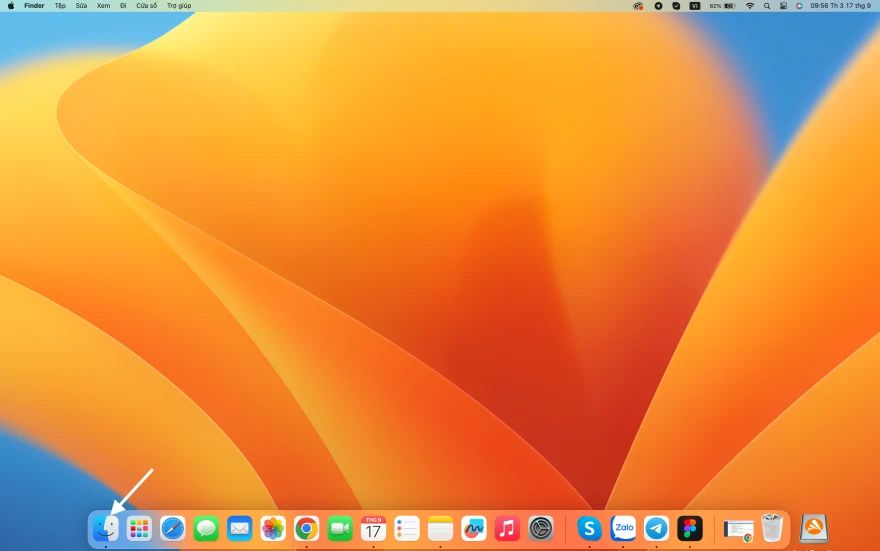Open the Xem menu

pyautogui.click(x=103, y=6)
